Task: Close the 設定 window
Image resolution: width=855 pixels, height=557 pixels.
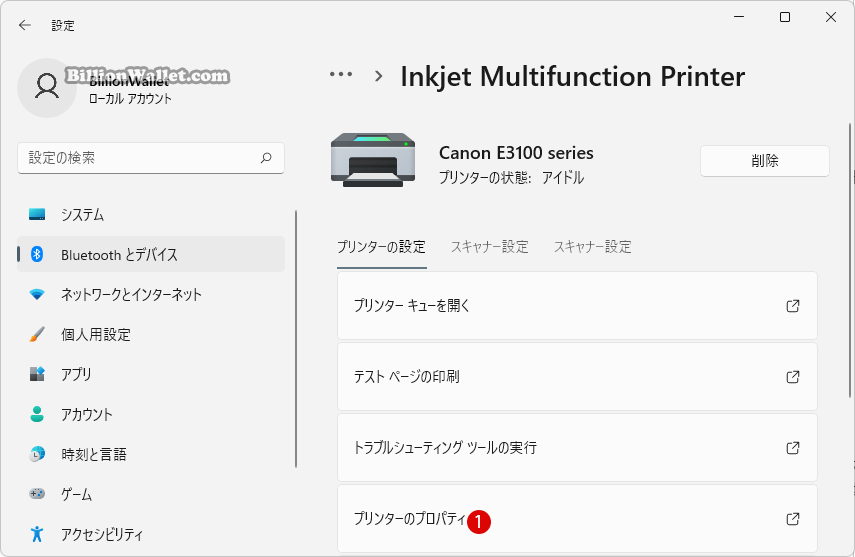Action: [x=830, y=17]
